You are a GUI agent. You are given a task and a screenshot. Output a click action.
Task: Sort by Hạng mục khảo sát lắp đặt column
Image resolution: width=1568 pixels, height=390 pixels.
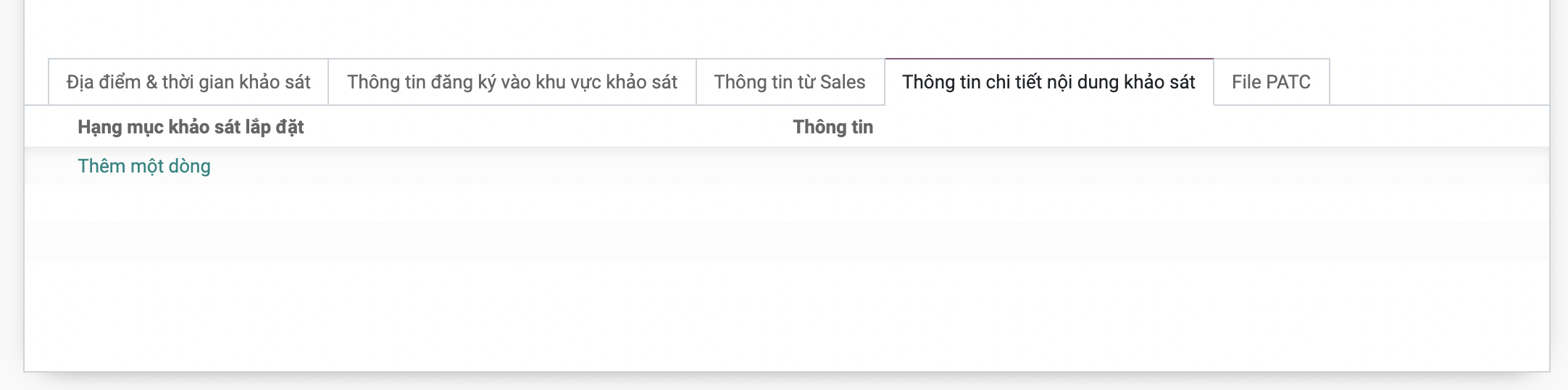(191, 127)
